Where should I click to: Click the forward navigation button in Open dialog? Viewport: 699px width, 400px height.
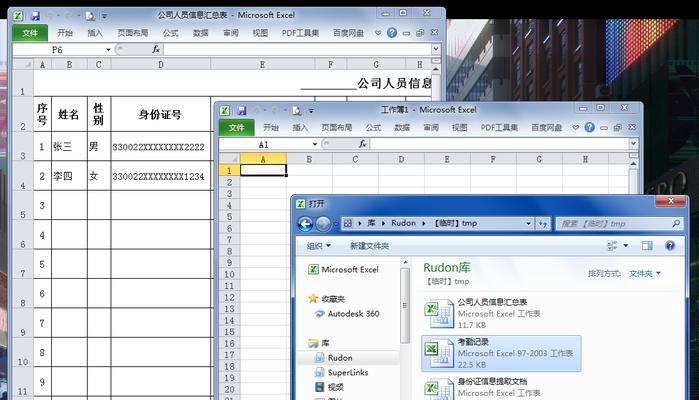(x=323, y=224)
